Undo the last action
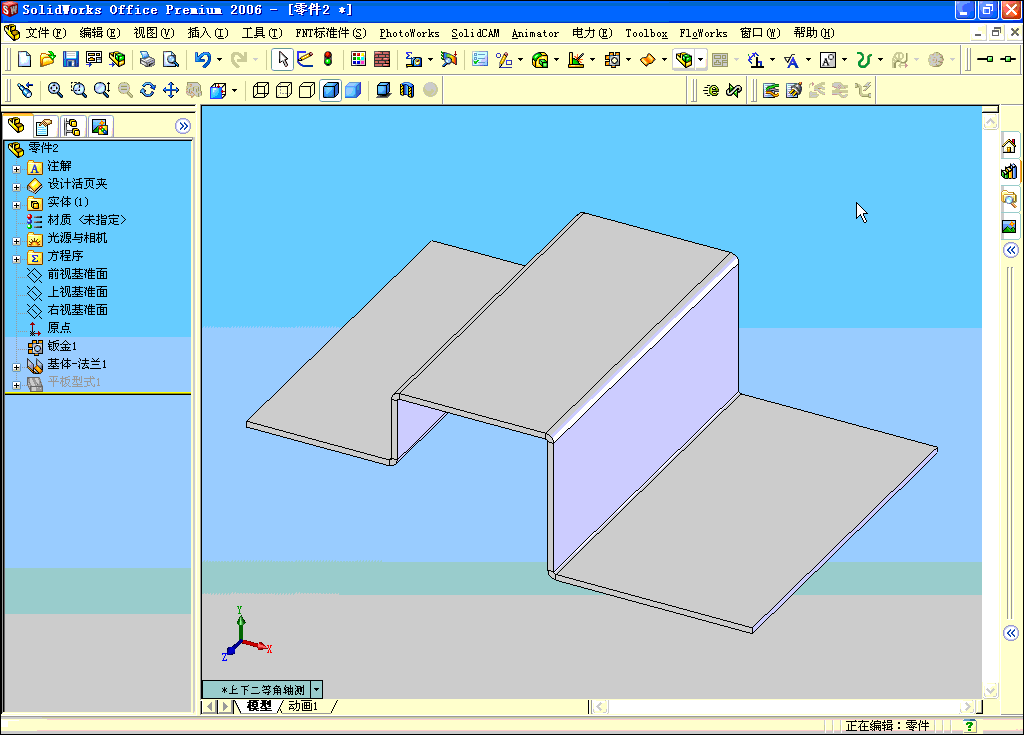 pos(202,59)
